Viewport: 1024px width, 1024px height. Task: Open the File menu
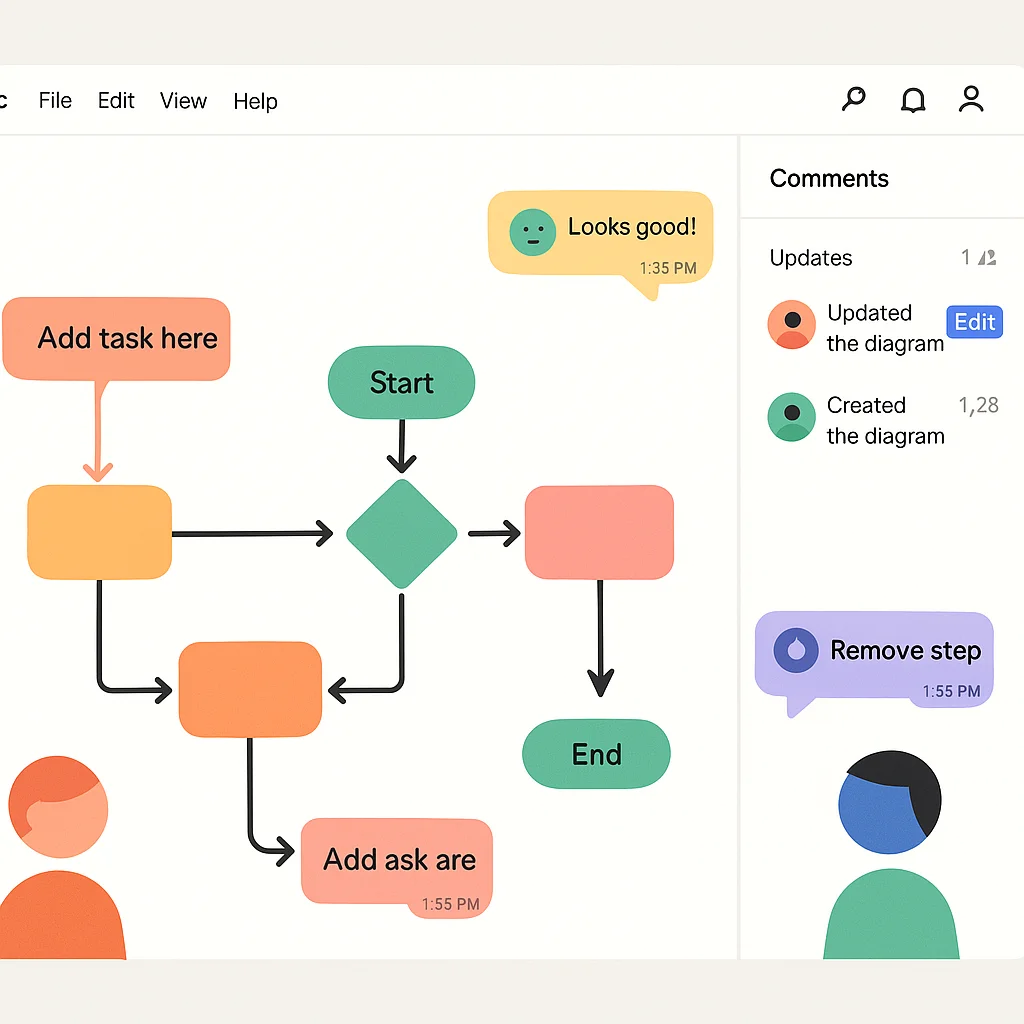(x=55, y=101)
